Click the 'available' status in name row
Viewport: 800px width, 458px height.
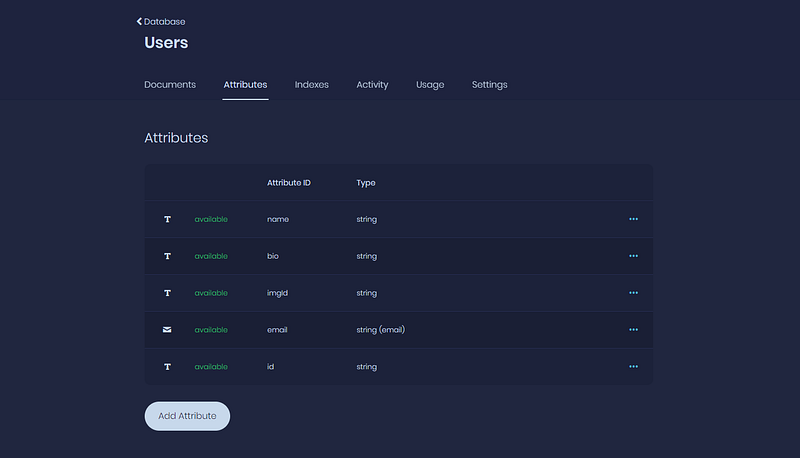click(x=211, y=219)
